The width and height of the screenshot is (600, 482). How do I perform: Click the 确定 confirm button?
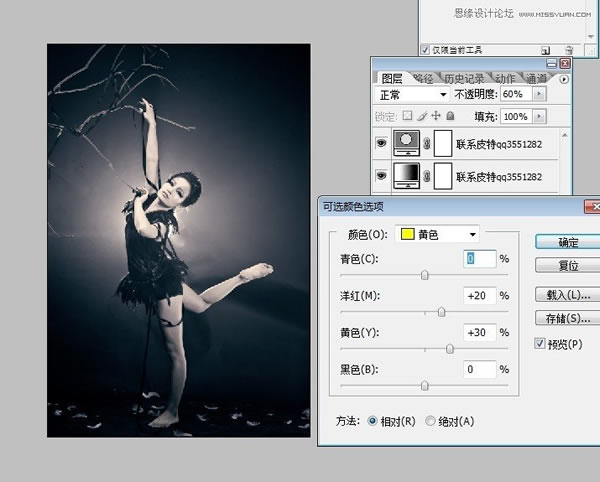tap(568, 243)
